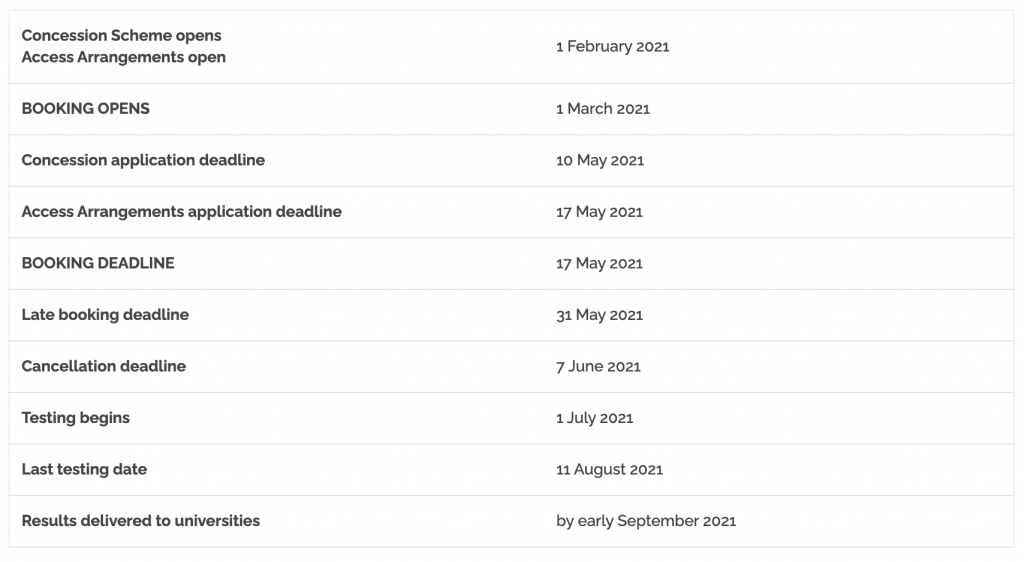1024x562 pixels.
Task: Select the '1 March 2021' date
Action: 603,108
